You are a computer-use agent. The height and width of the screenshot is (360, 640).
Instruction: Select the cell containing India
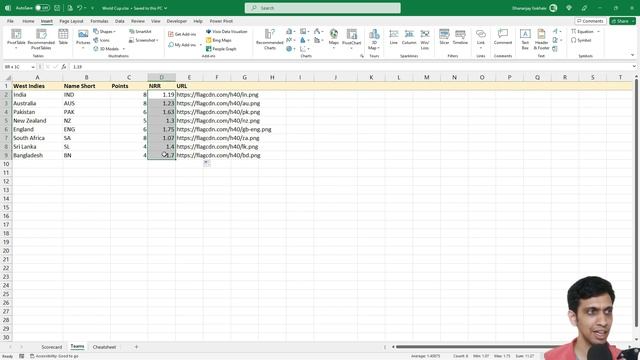click(x=38, y=95)
